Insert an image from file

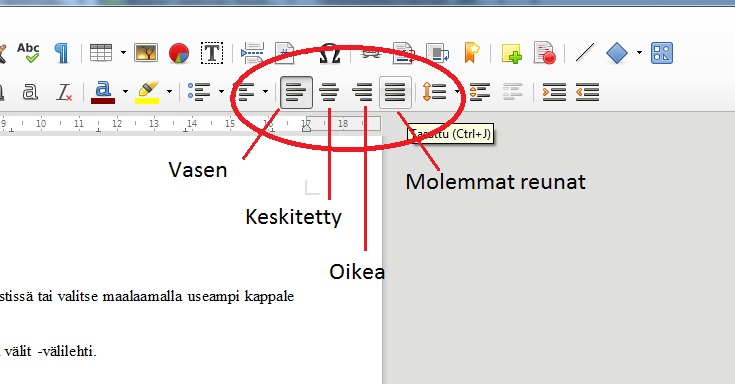coord(146,53)
